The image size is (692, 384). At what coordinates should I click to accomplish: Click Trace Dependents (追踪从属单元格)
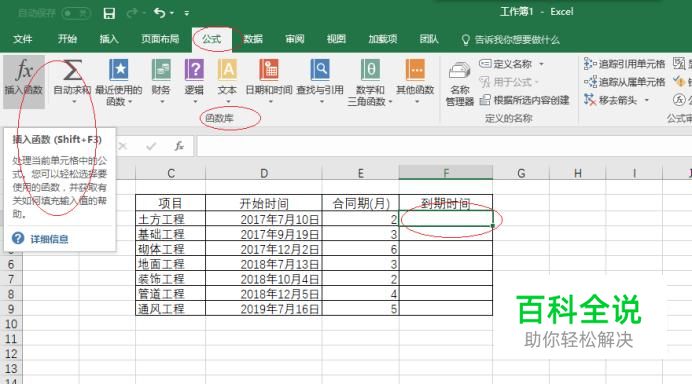coord(624,82)
